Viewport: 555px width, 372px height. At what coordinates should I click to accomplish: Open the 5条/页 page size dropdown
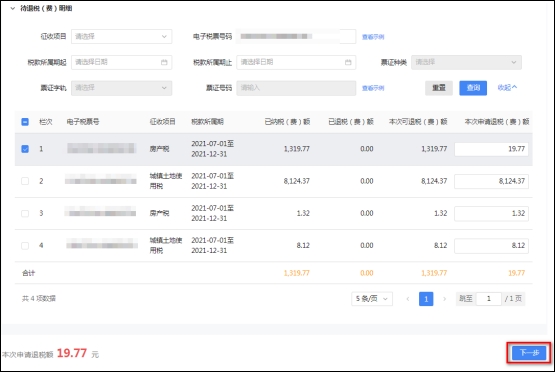(372, 299)
